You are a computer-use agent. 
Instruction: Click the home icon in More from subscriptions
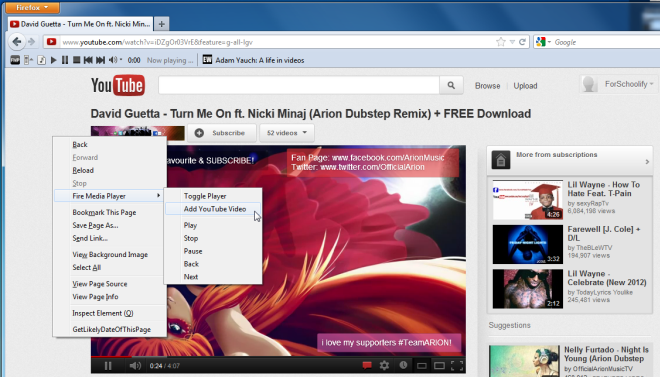coord(501,160)
